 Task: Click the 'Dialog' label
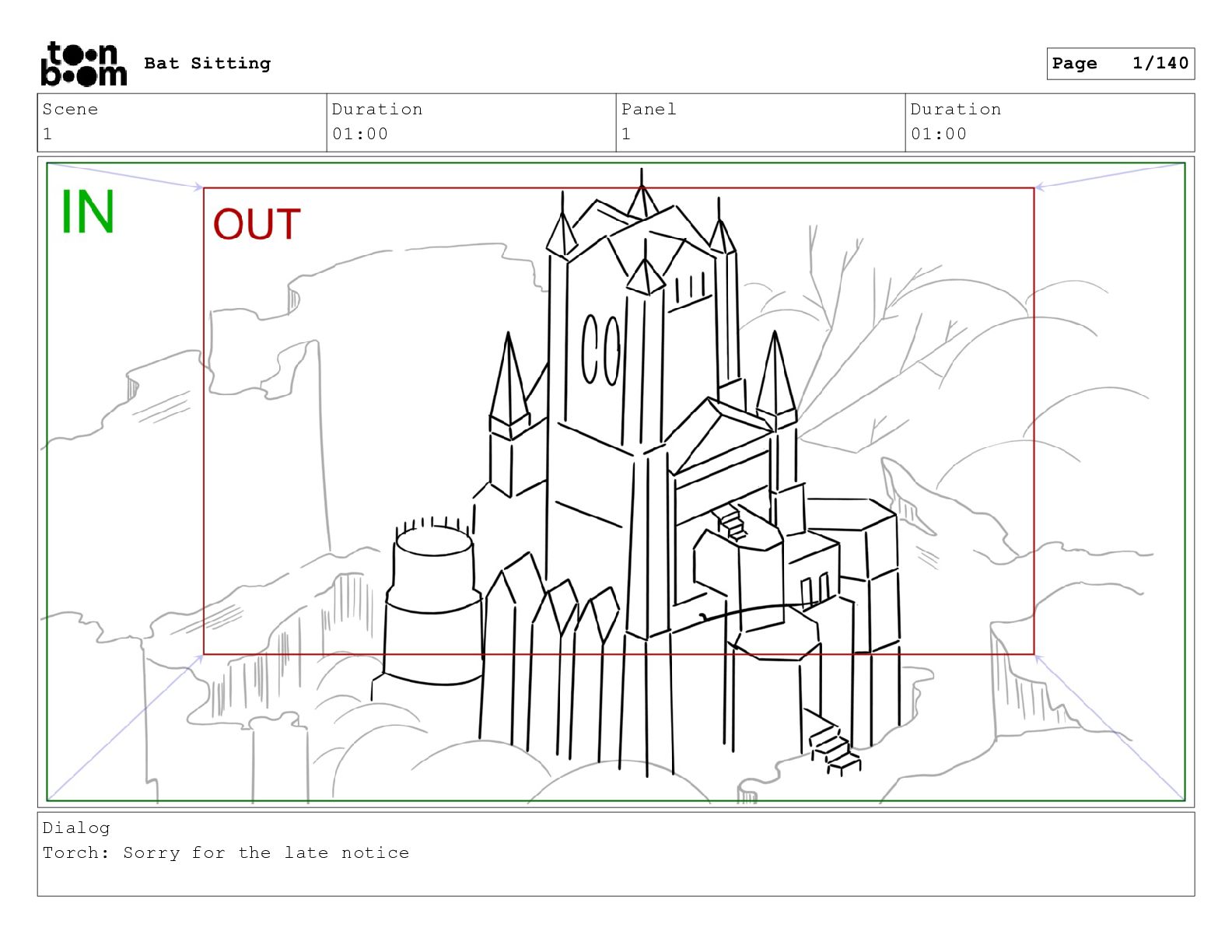tap(76, 828)
